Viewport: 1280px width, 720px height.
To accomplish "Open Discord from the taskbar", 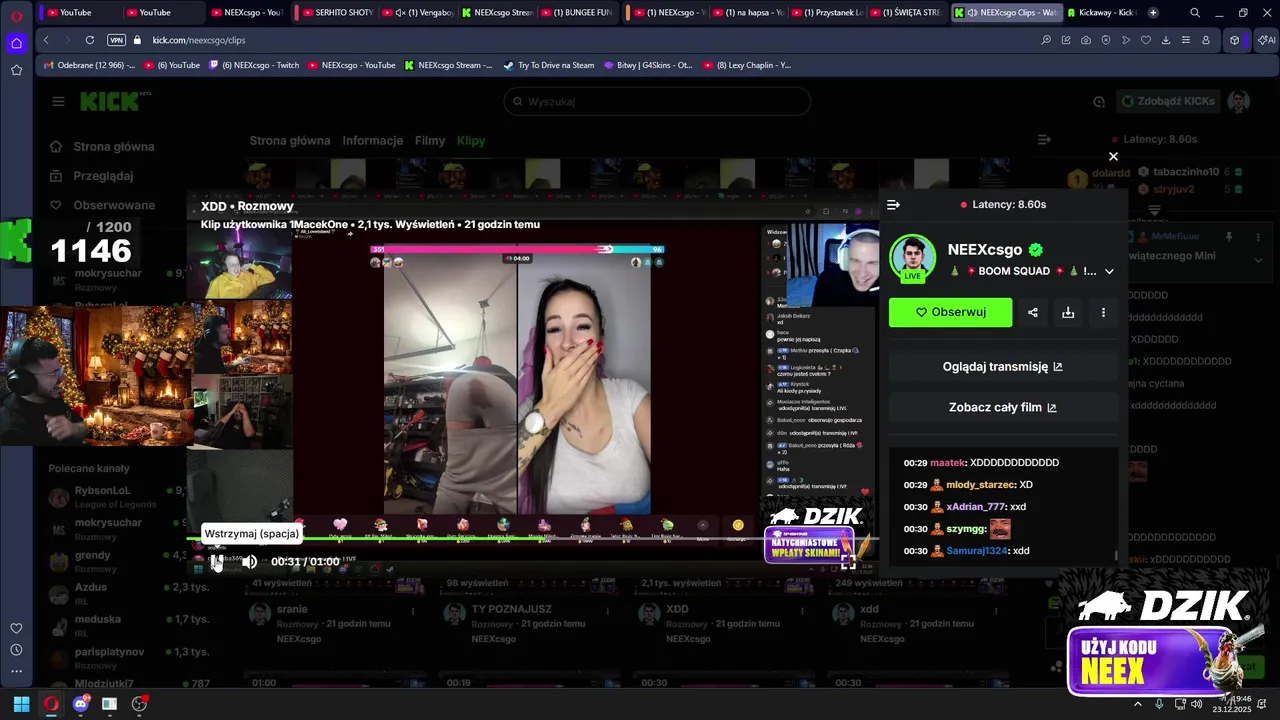I will point(81,704).
